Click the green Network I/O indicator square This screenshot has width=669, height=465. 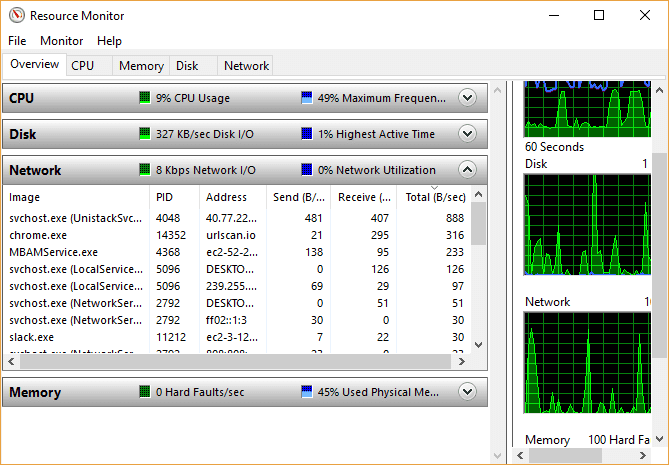145,170
